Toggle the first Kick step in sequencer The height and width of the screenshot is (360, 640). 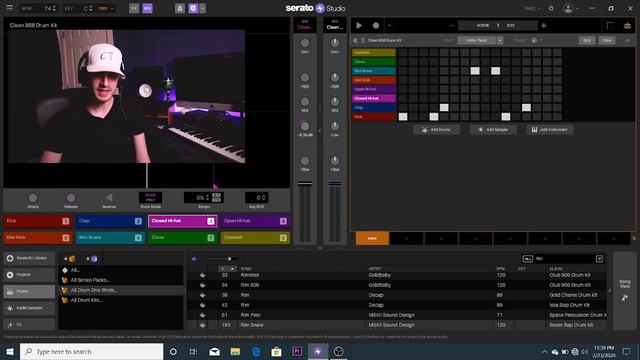403,117
